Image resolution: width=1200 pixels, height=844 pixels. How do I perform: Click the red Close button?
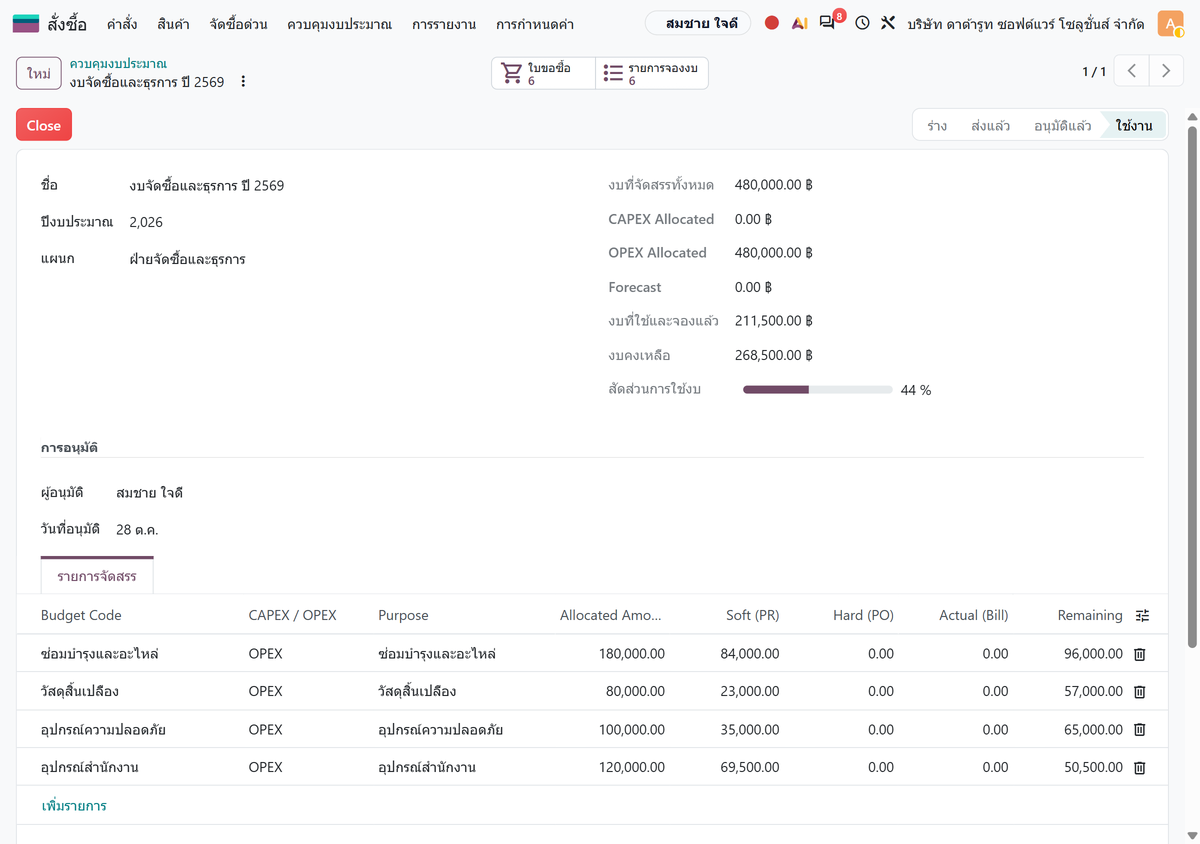pos(44,125)
